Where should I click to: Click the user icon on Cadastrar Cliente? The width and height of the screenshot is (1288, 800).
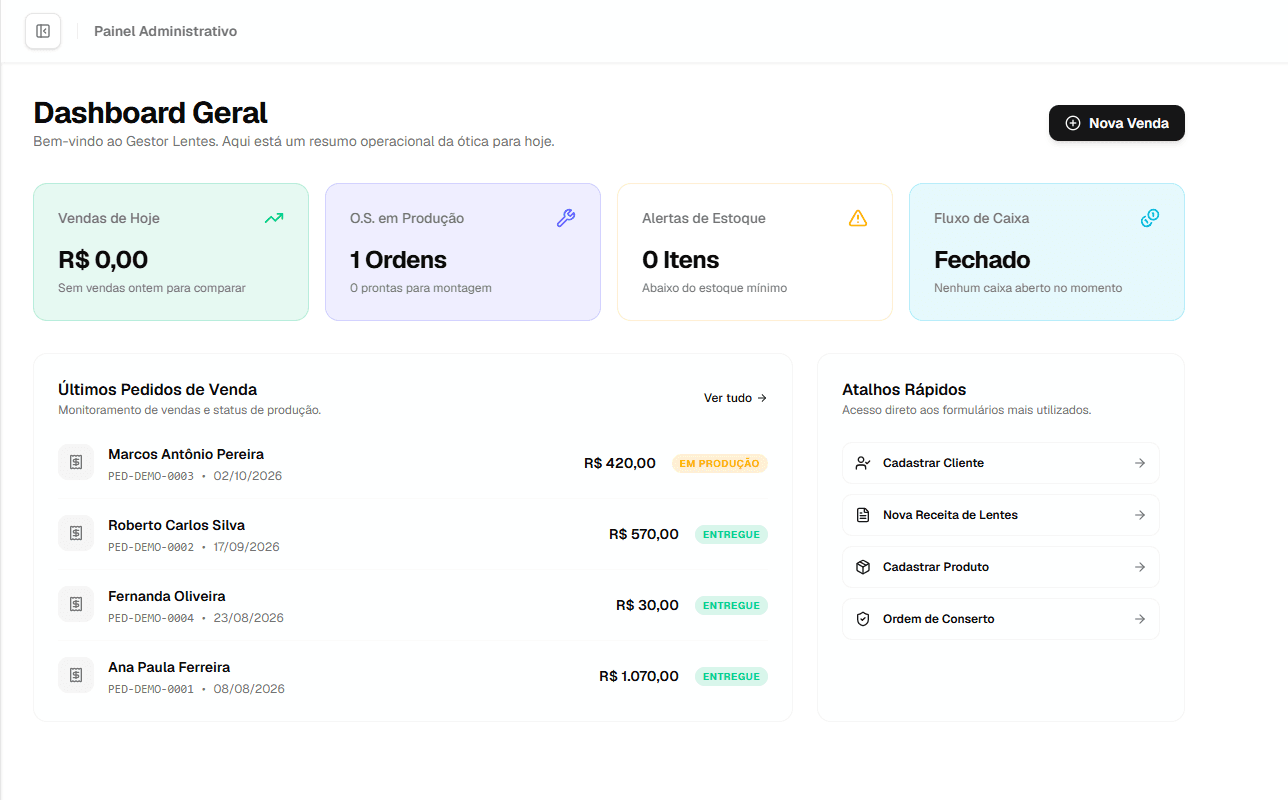point(863,463)
